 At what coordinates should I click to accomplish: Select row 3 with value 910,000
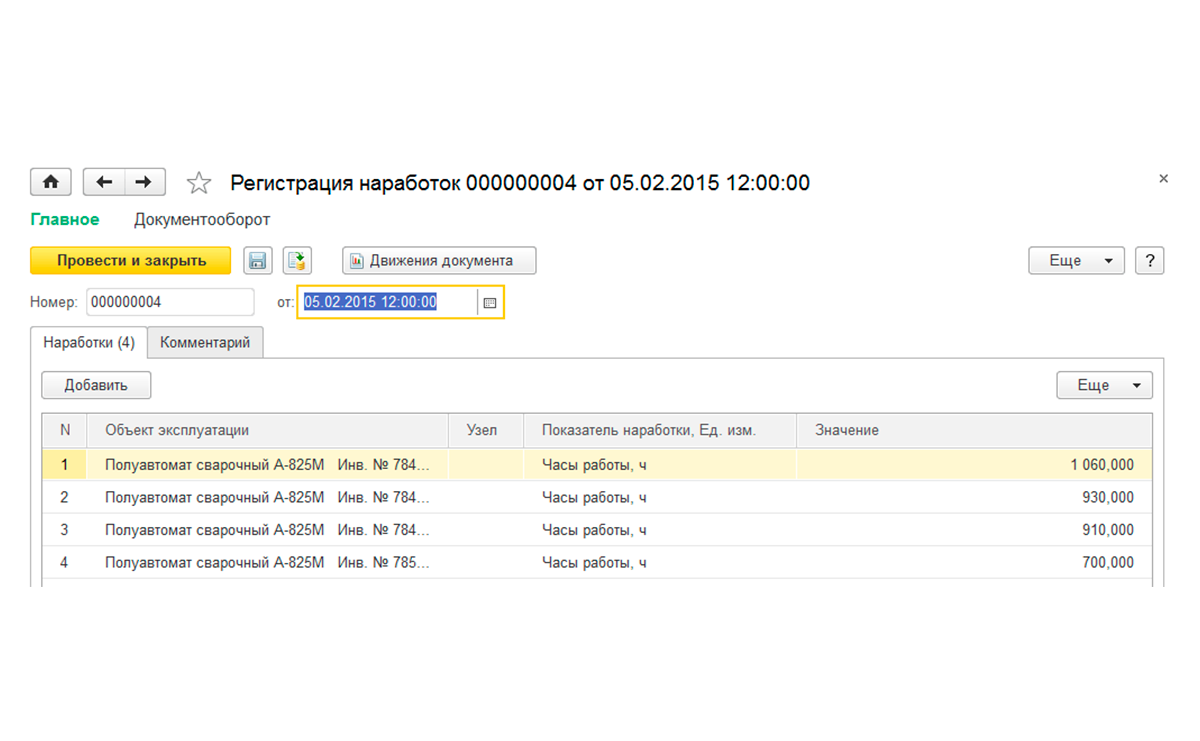click(x=600, y=530)
